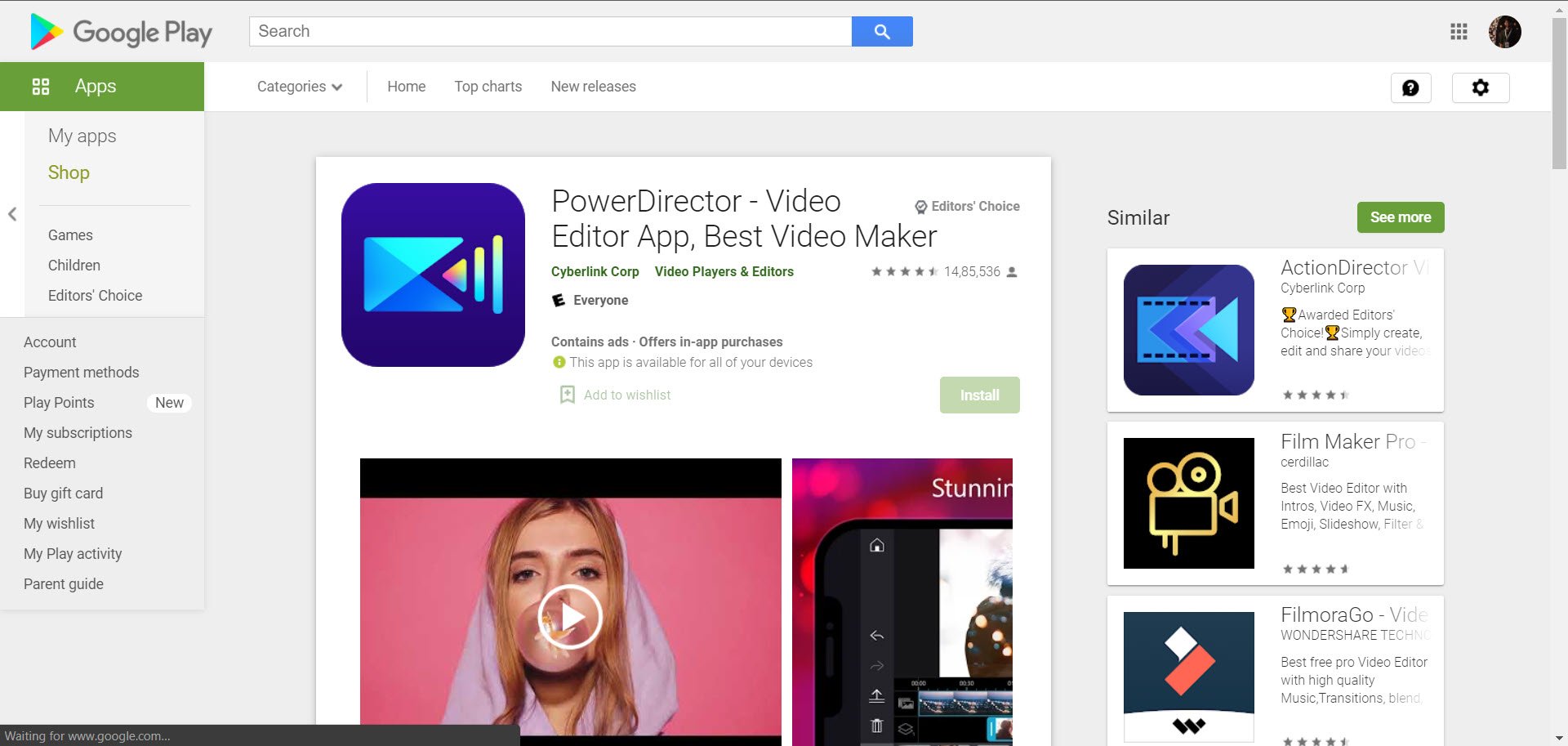1568x746 pixels.
Task: Click the Editors' Choice badge icon
Action: (x=920, y=207)
